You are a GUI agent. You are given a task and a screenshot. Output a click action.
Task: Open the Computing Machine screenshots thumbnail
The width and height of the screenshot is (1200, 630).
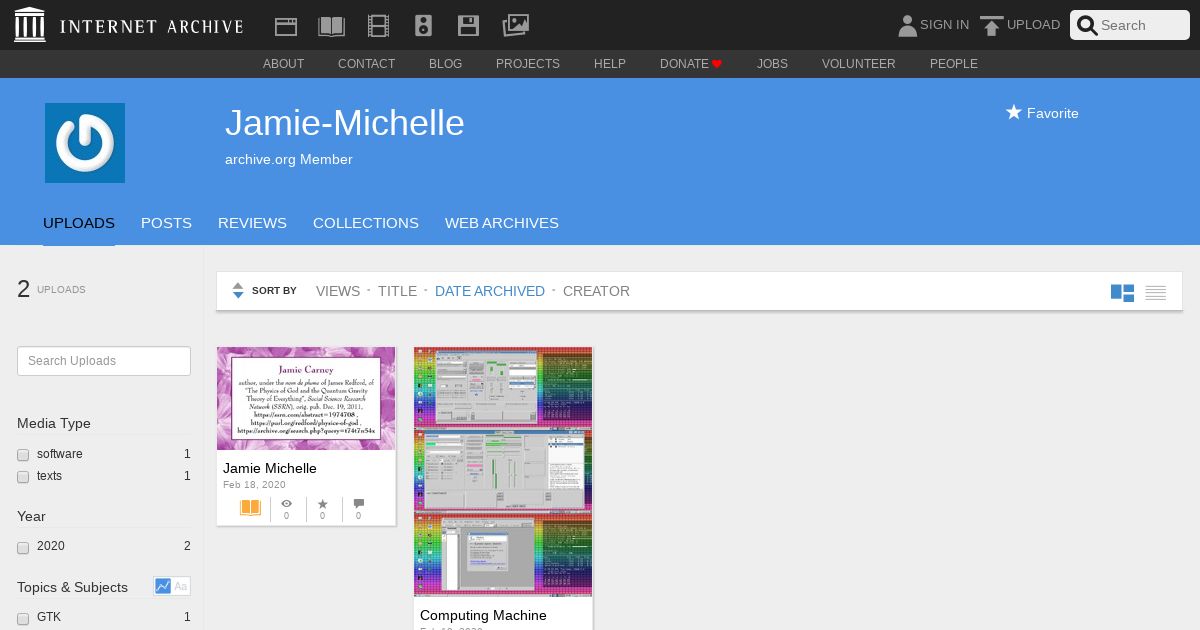[503, 472]
